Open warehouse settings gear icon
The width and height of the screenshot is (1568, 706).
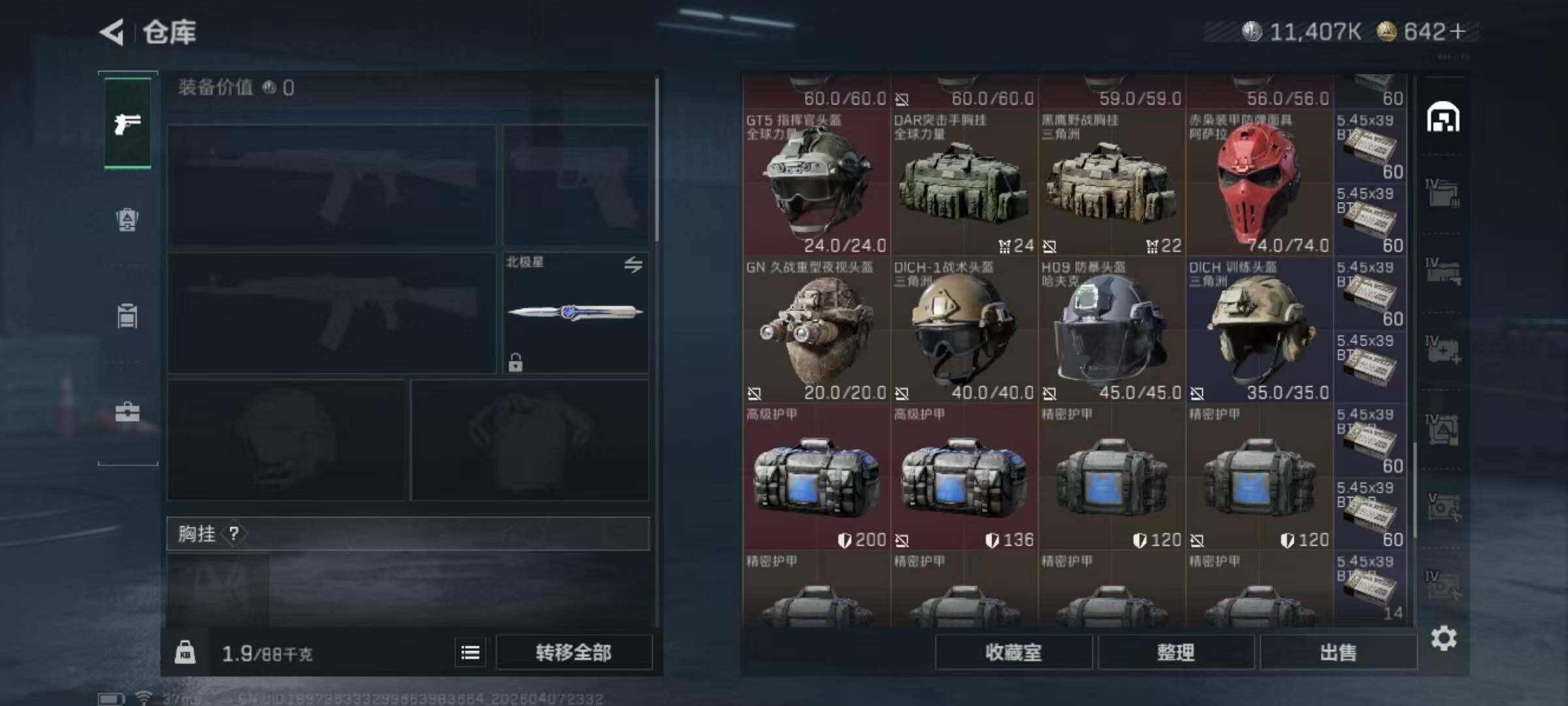[1444, 638]
